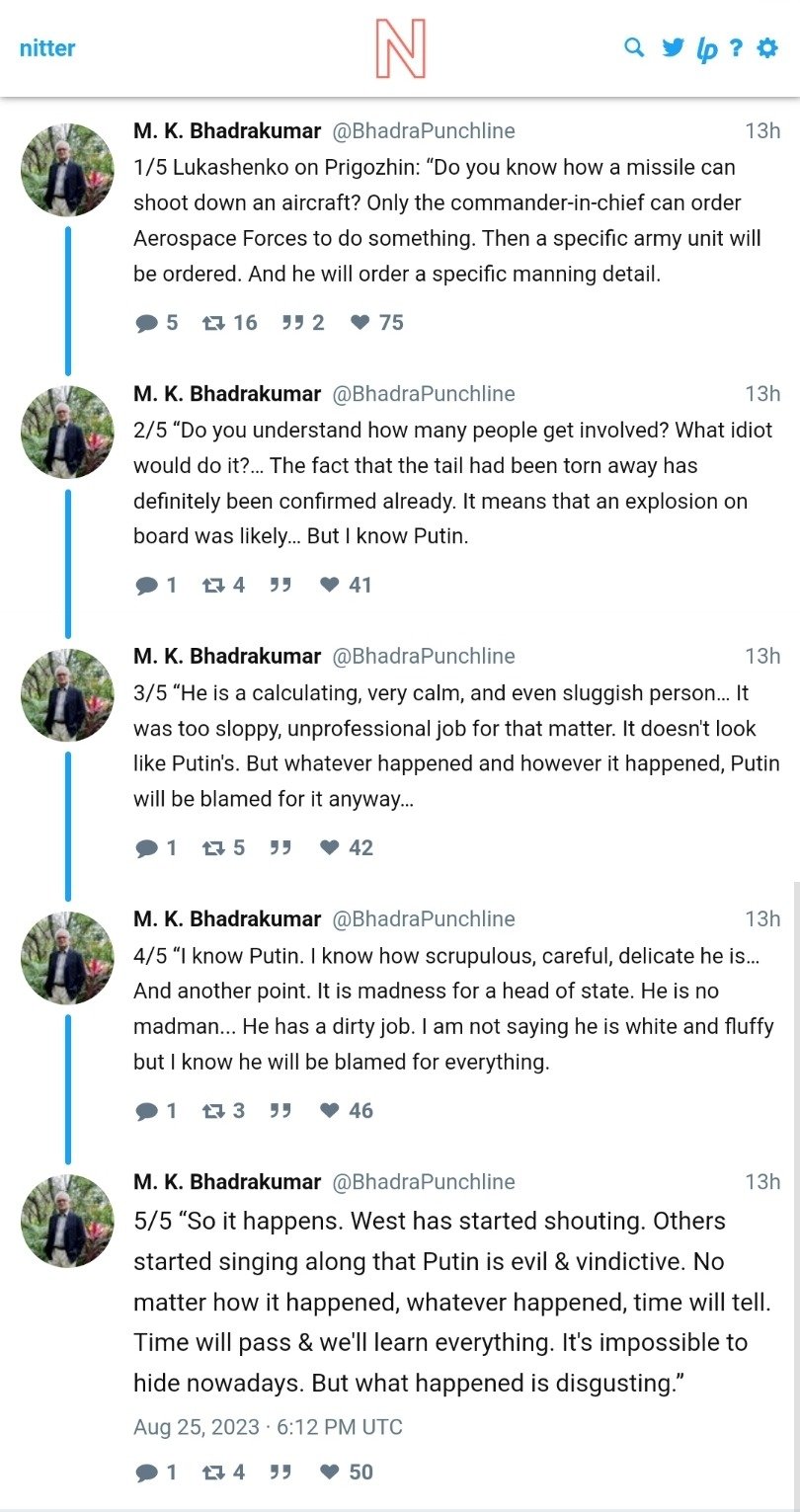This screenshot has width=800, height=1512.
Task: Click retweet icon on the 3/5 tweet
Action: point(213,848)
